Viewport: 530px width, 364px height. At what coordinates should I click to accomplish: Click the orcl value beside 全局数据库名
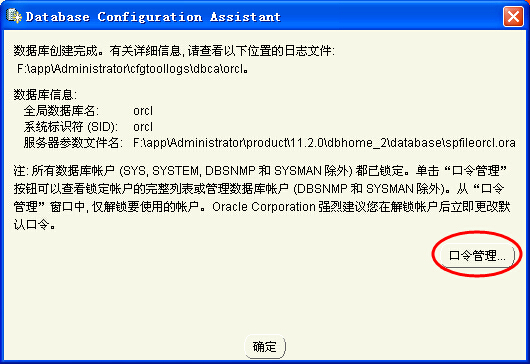143,111
